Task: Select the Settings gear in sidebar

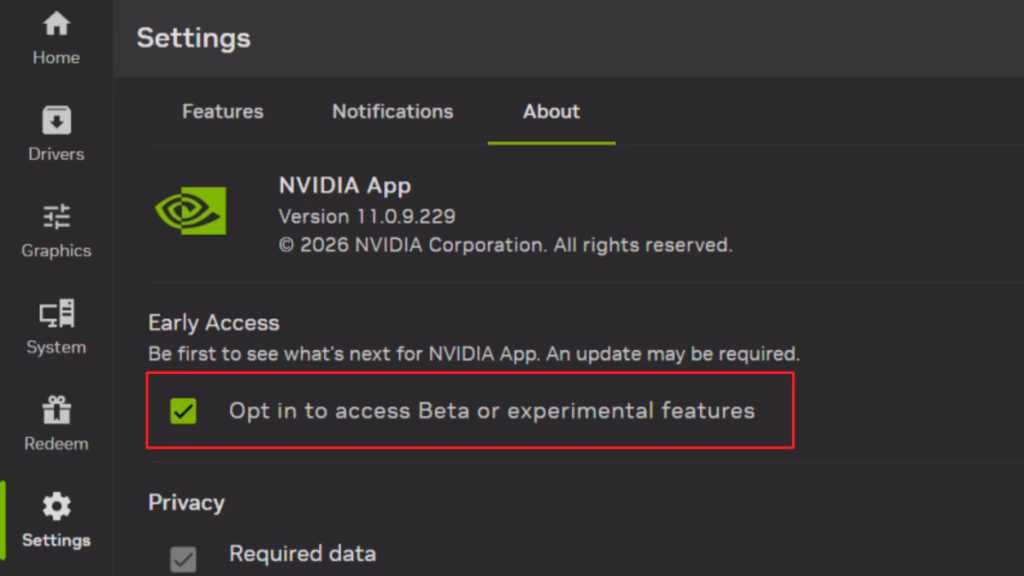Action: 56,520
